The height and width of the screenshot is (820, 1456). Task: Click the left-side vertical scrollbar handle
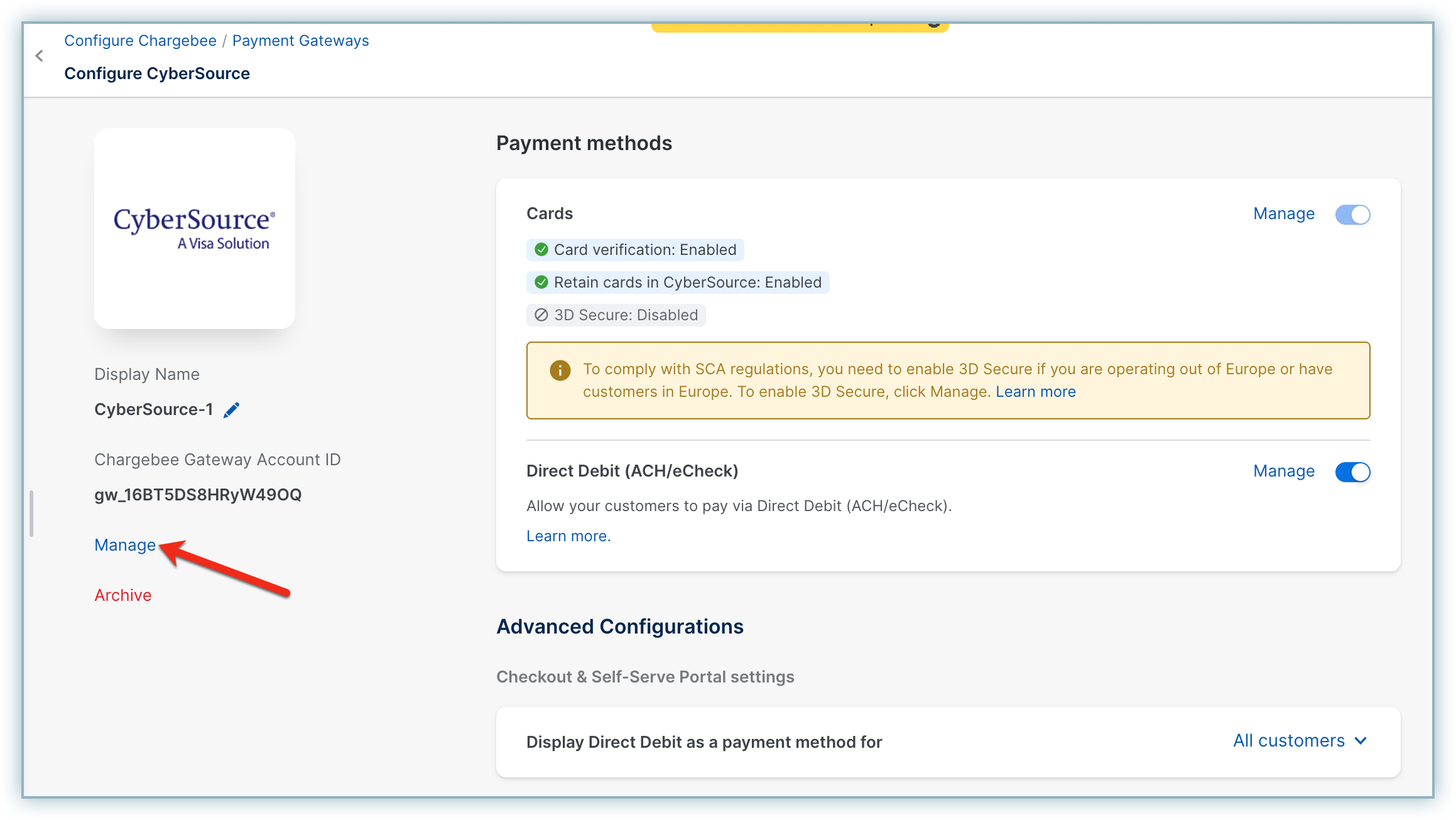pos(31,514)
